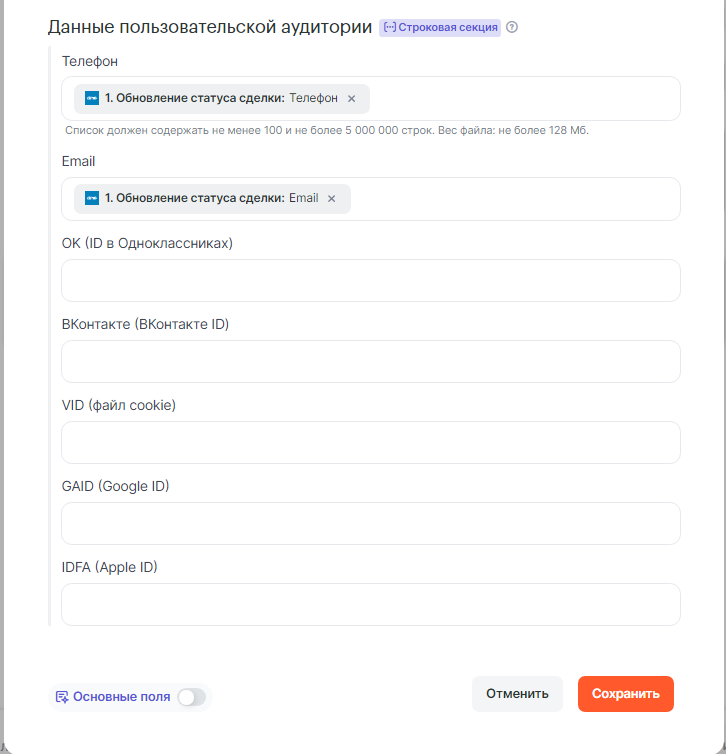Focus the OK (ID в Одноклассниках) input
Screen dimensions: 726x754
pos(370,281)
